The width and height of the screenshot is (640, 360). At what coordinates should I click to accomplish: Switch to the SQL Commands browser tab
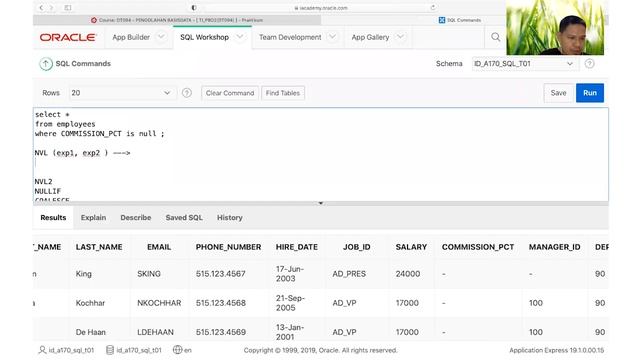(x=460, y=20)
